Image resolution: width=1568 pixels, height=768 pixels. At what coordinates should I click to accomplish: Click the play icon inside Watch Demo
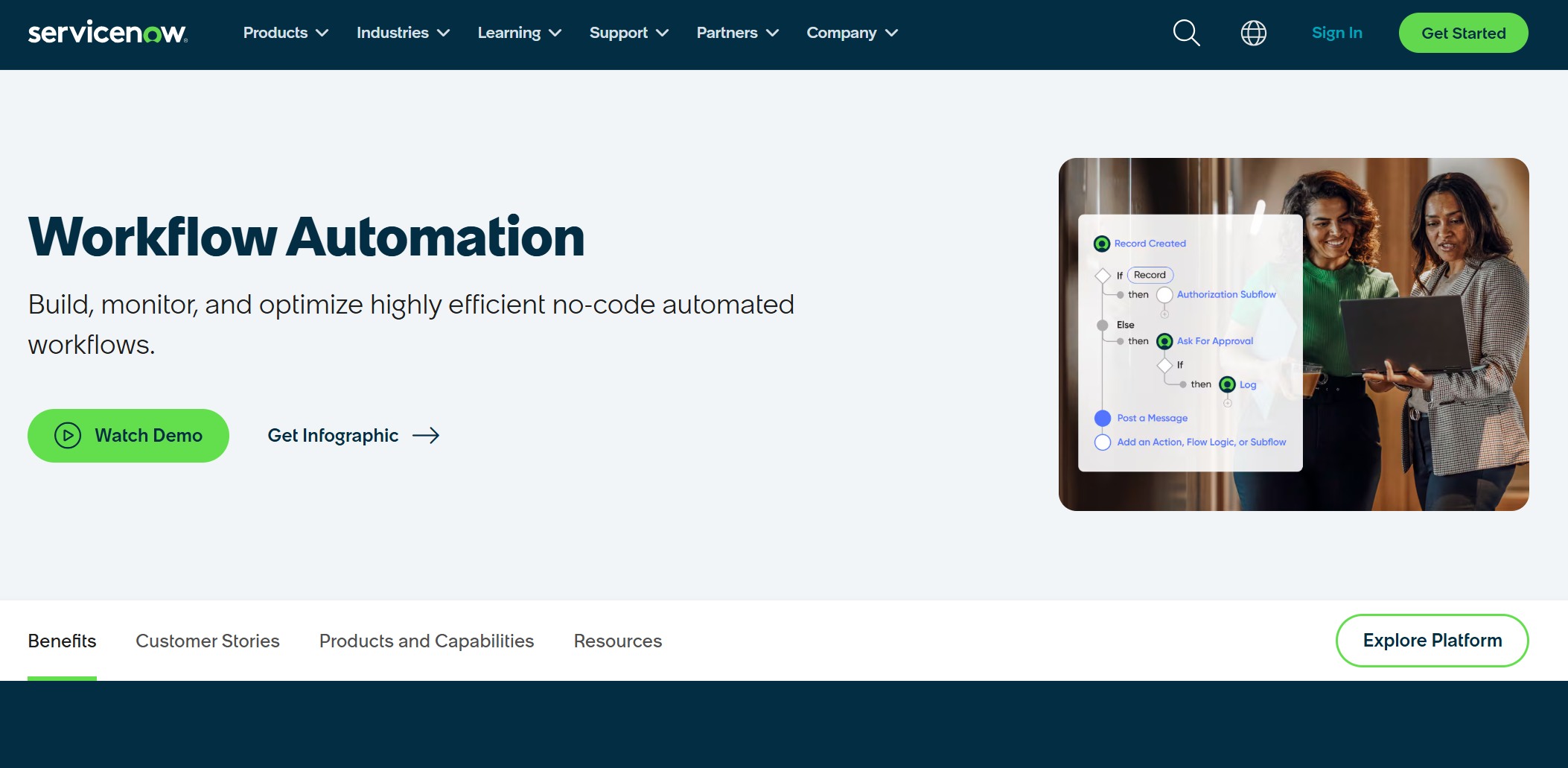tap(68, 435)
